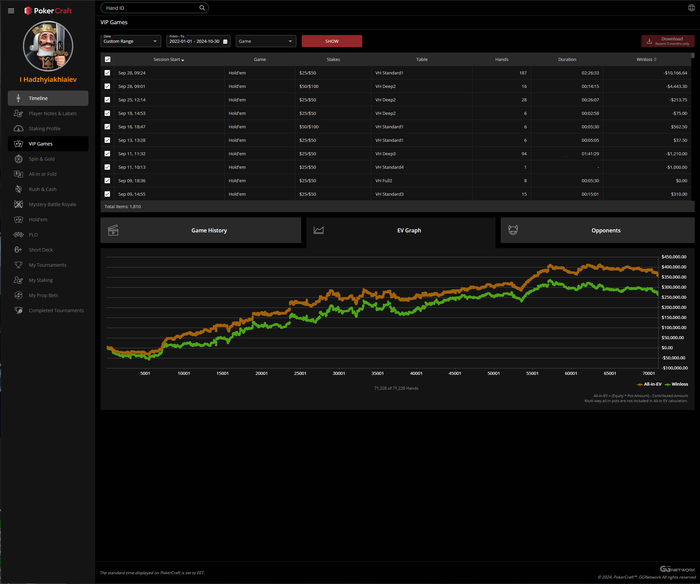
Task: Click the Completed Tournaments icon
Action: point(18,310)
